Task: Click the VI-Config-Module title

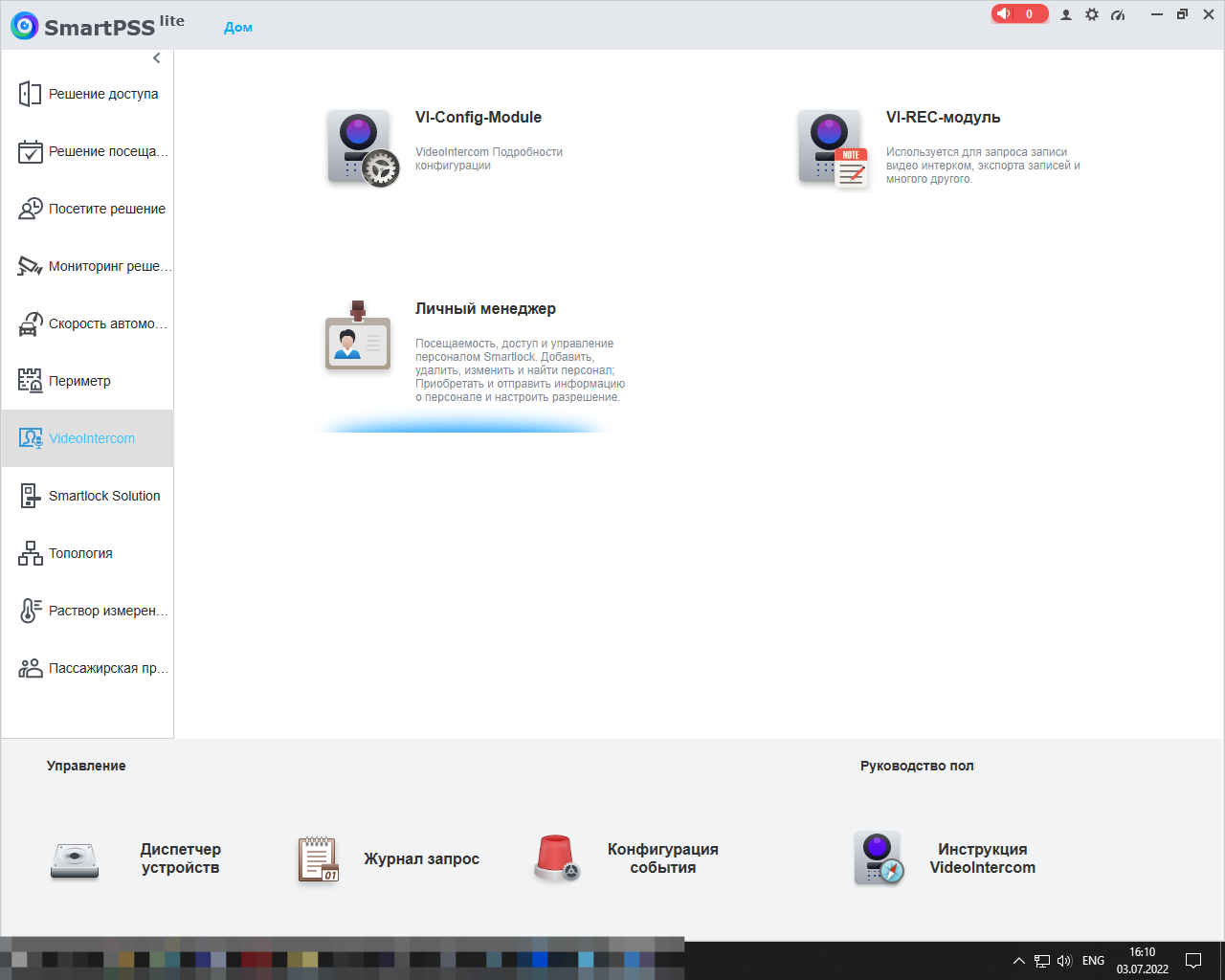Action: click(479, 118)
